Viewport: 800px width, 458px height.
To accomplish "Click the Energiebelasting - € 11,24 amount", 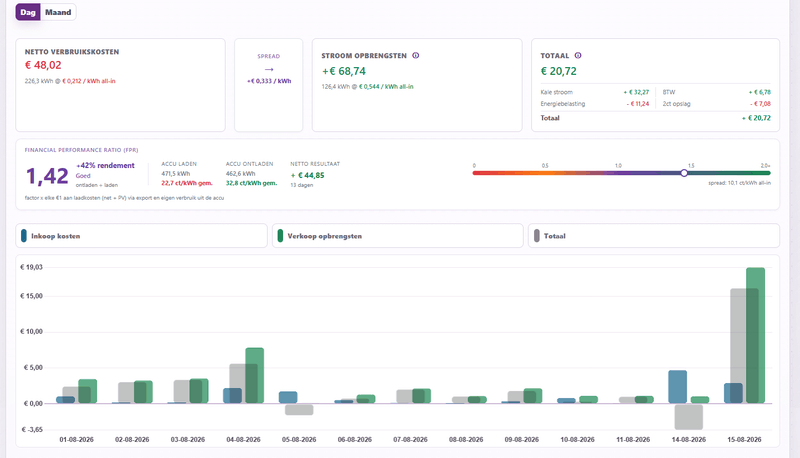I will pos(638,104).
